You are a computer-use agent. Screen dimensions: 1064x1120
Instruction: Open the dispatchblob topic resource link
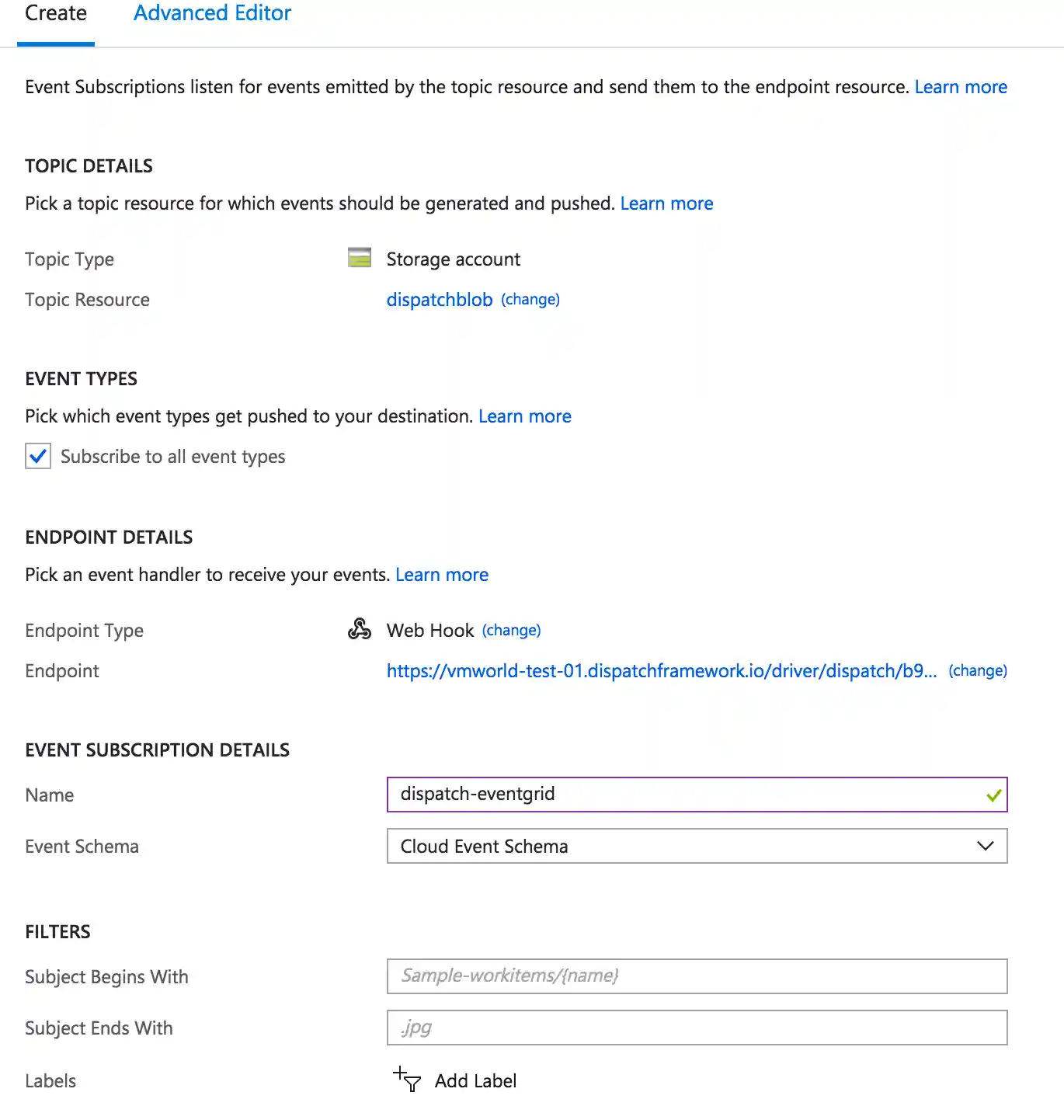(440, 300)
